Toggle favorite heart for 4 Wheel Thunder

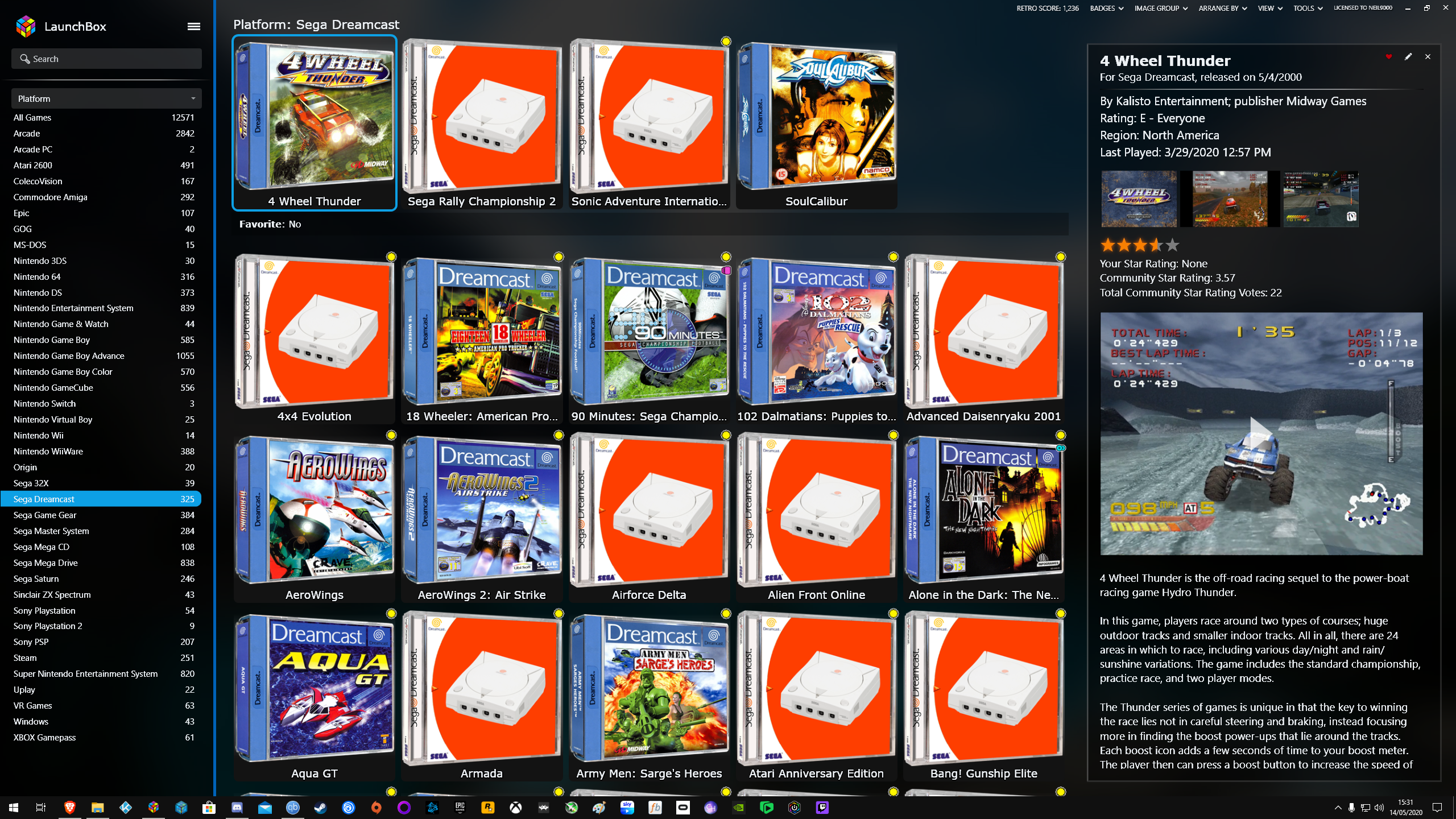coord(1389,56)
